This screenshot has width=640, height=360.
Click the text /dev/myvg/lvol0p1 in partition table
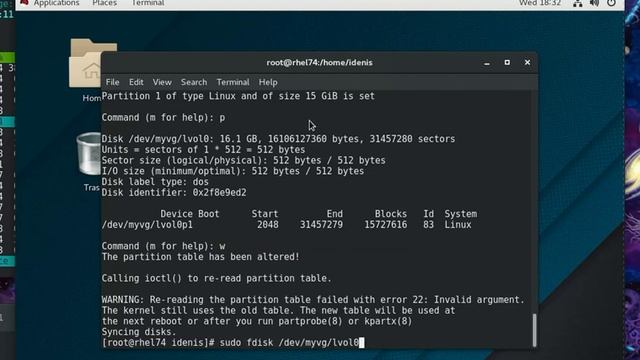[147, 224]
